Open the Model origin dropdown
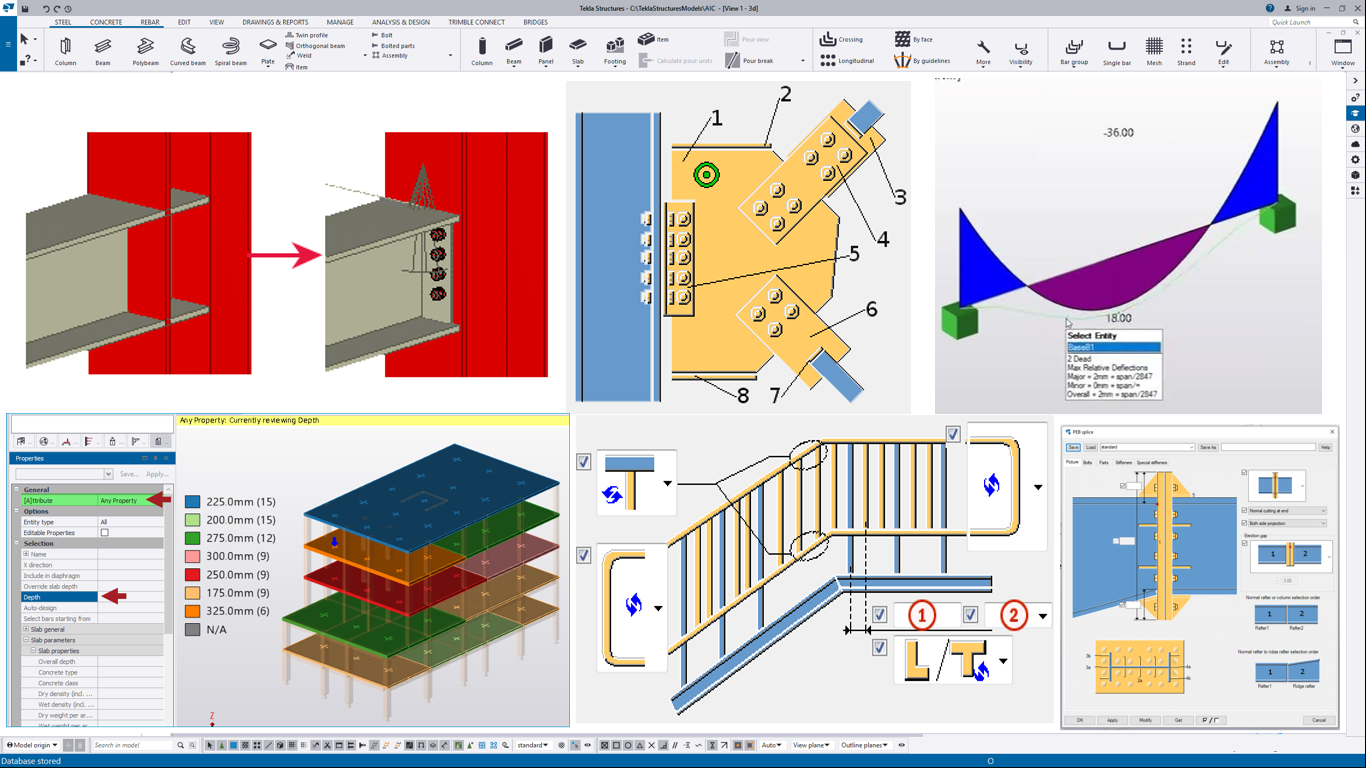 pyautogui.click(x=32, y=745)
